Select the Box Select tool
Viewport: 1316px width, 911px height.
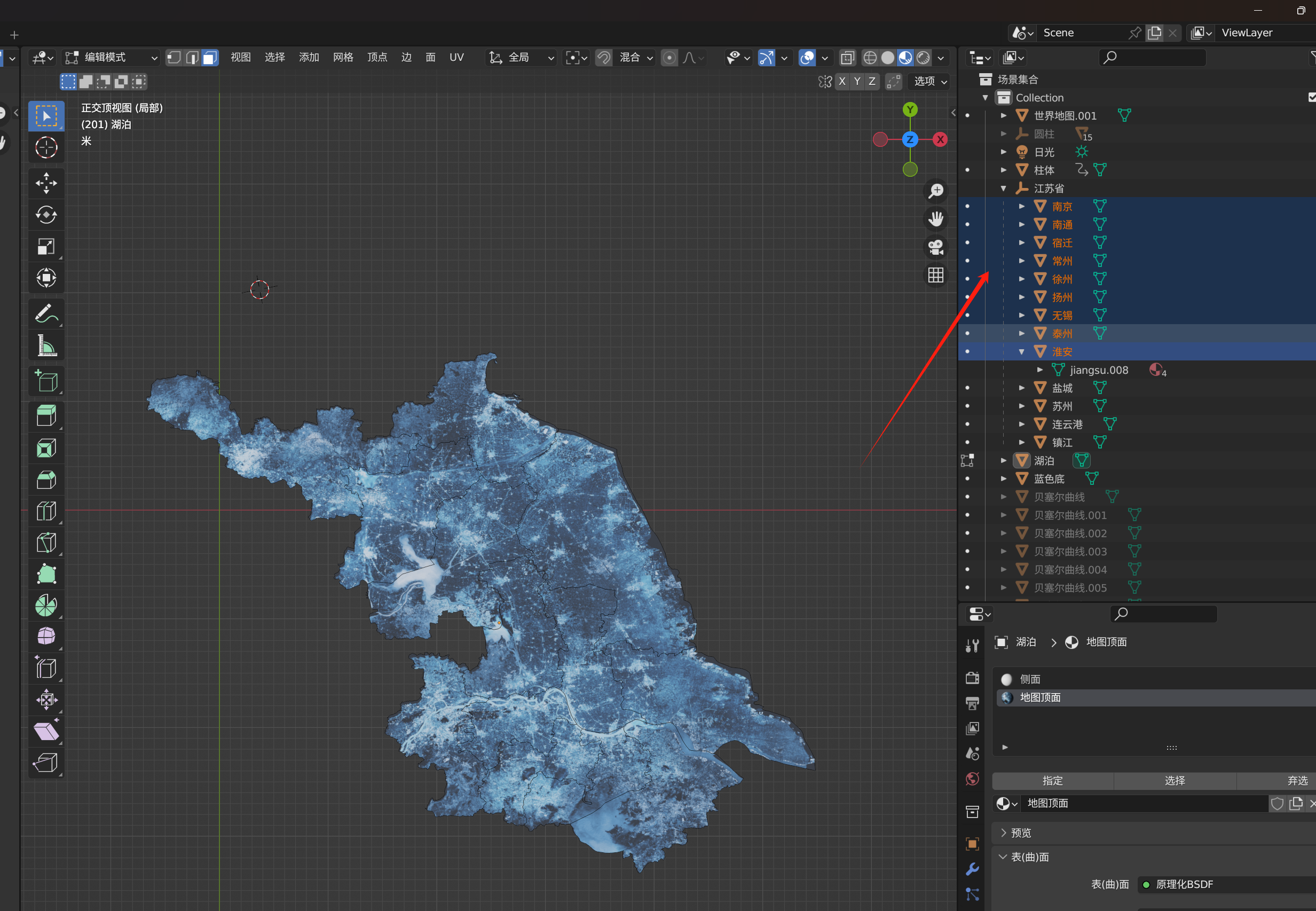click(x=46, y=116)
